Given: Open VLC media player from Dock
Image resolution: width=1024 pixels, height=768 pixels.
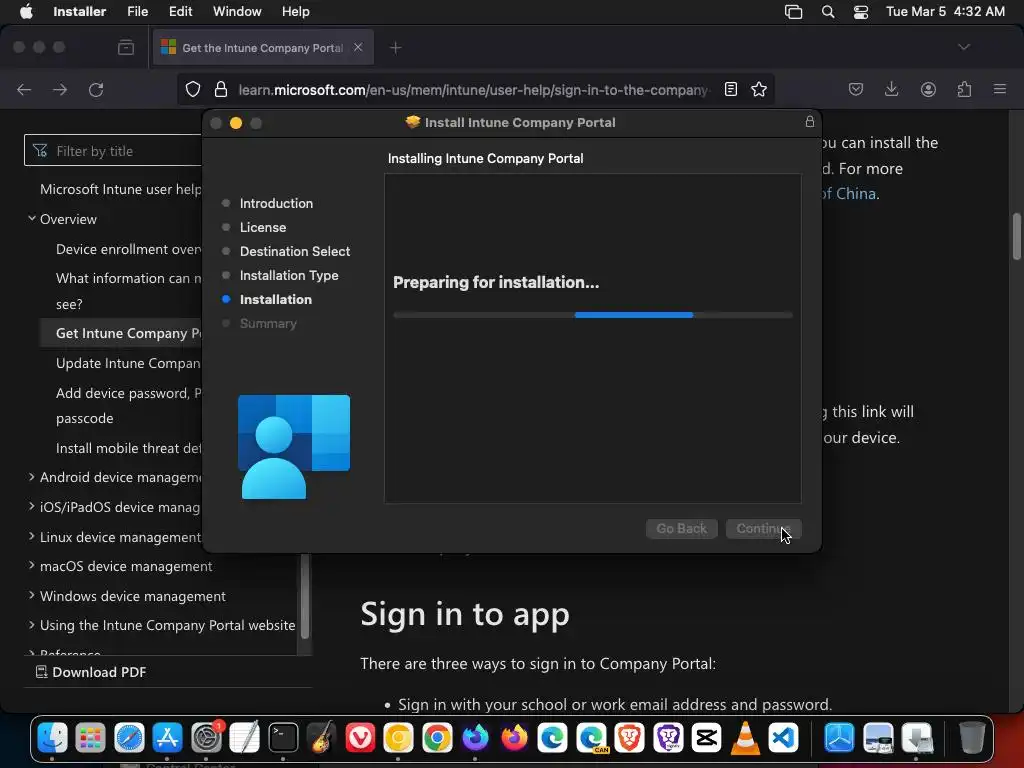Looking at the screenshot, I should (x=745, y=738).
